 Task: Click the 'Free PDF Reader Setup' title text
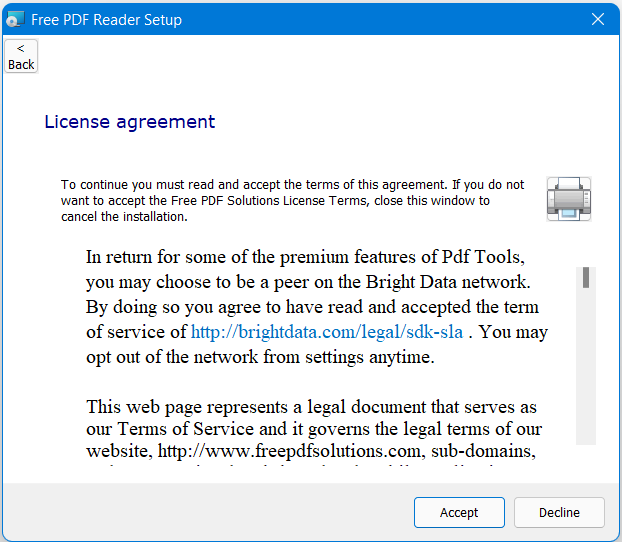point(106,20)
